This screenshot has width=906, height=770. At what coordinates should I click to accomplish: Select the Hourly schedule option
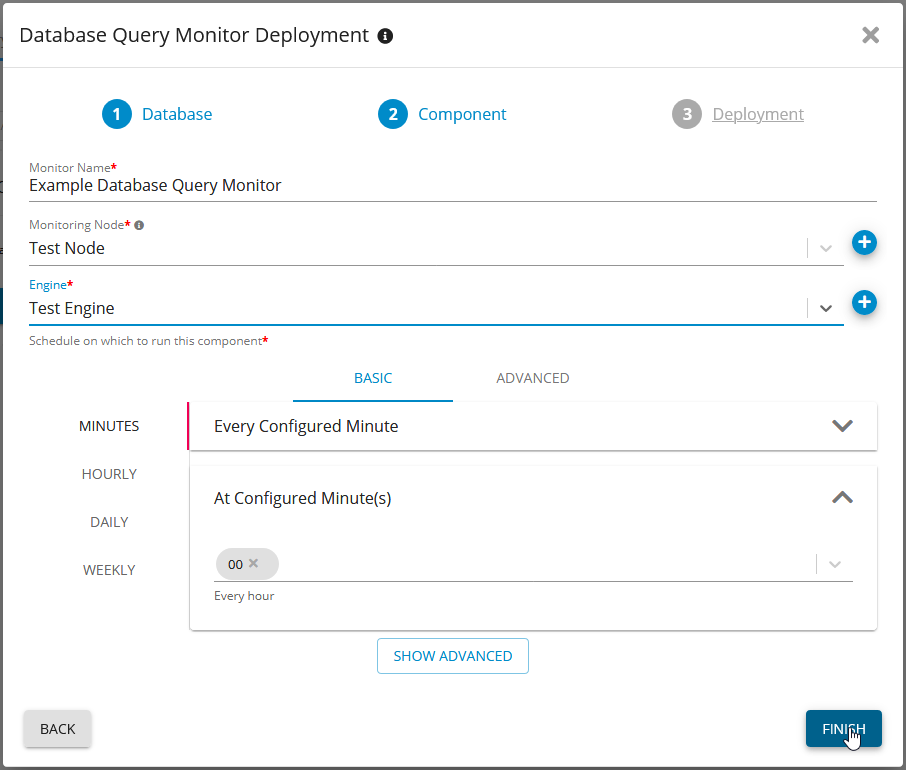[x=109, y=474]
